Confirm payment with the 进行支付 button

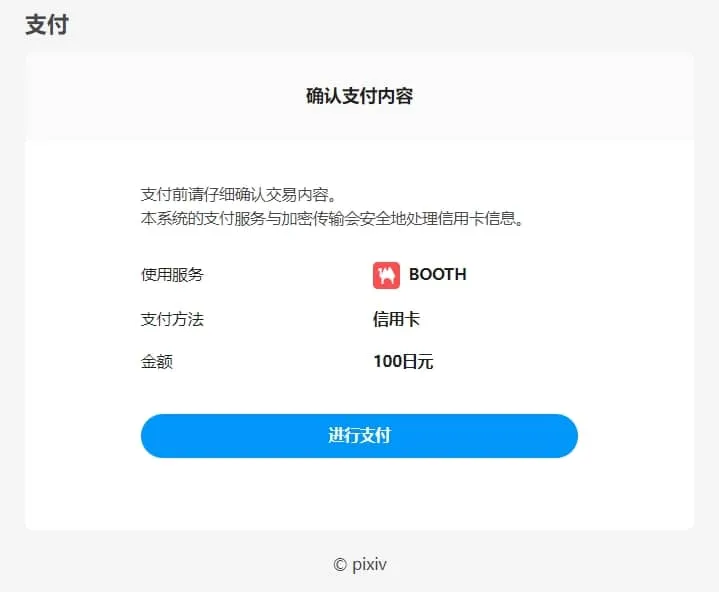pos(359,436)
